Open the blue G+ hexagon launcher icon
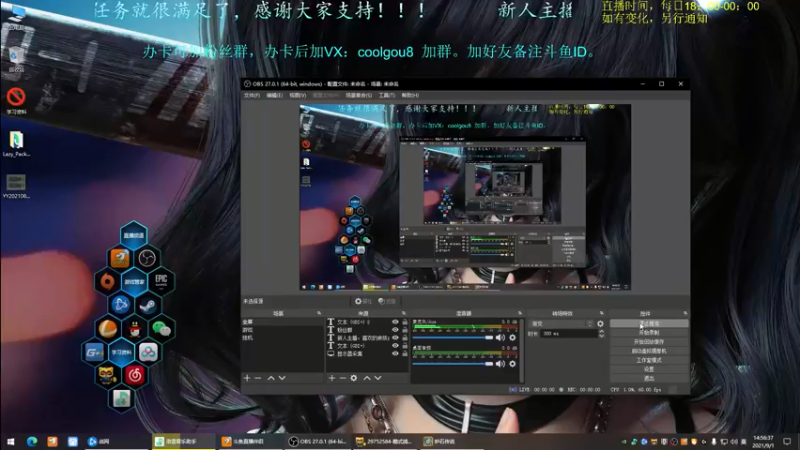The height and width of the screenshot is (450, 800). click(x=94, y=352)
